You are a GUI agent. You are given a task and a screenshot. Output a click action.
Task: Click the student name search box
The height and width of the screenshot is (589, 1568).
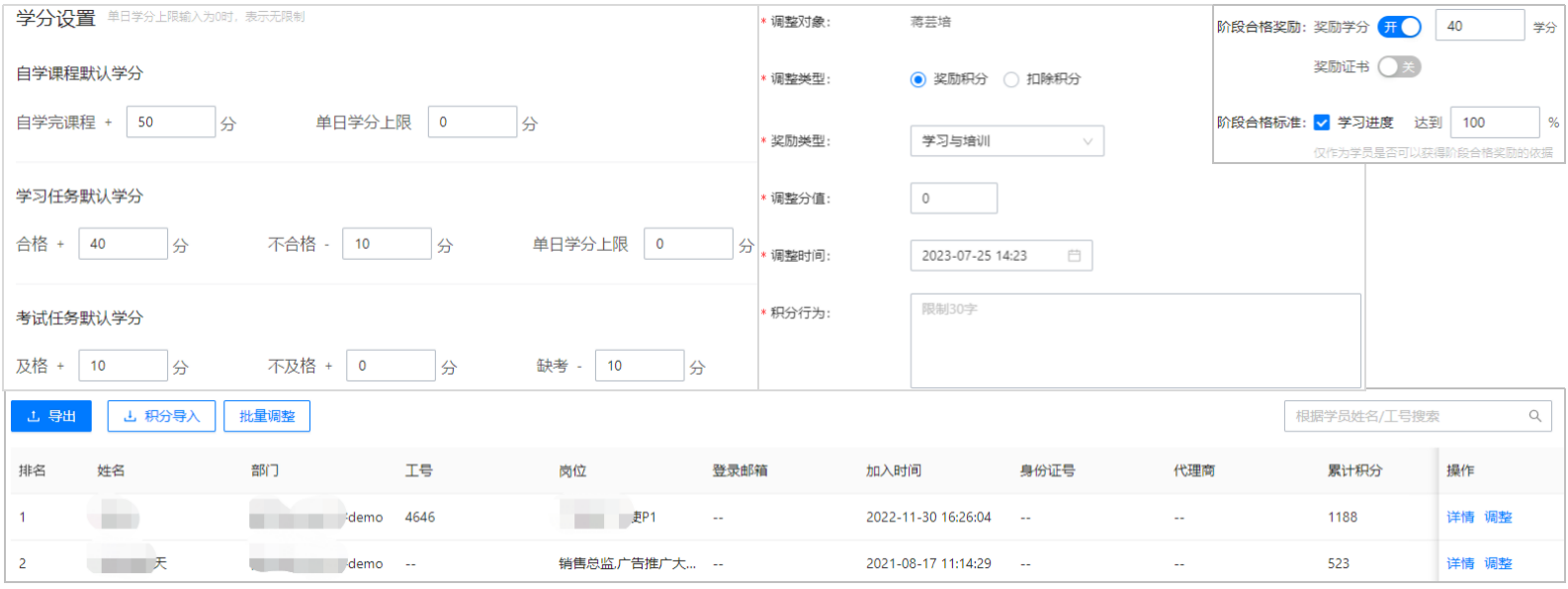pos(1418,416)
